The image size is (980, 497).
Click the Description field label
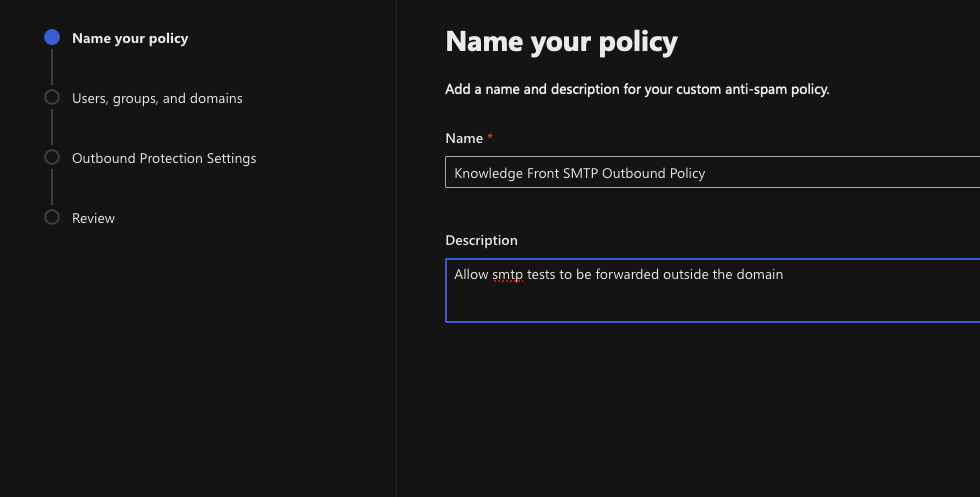[481, 240]
